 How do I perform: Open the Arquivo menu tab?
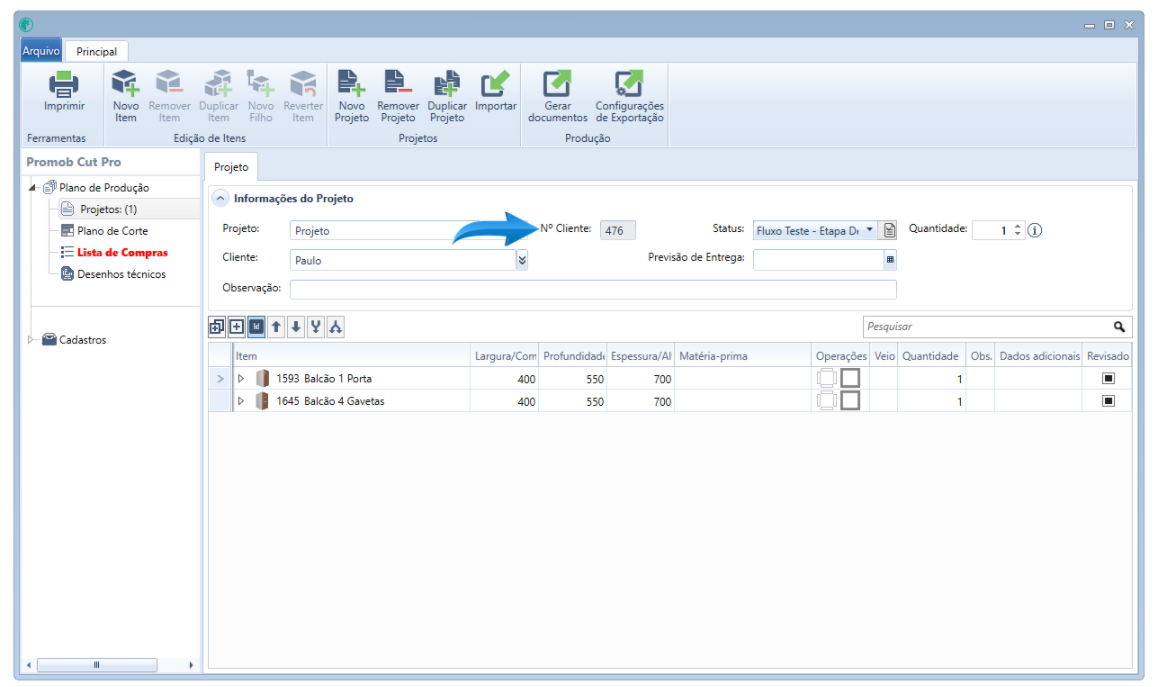coord(41,51)
